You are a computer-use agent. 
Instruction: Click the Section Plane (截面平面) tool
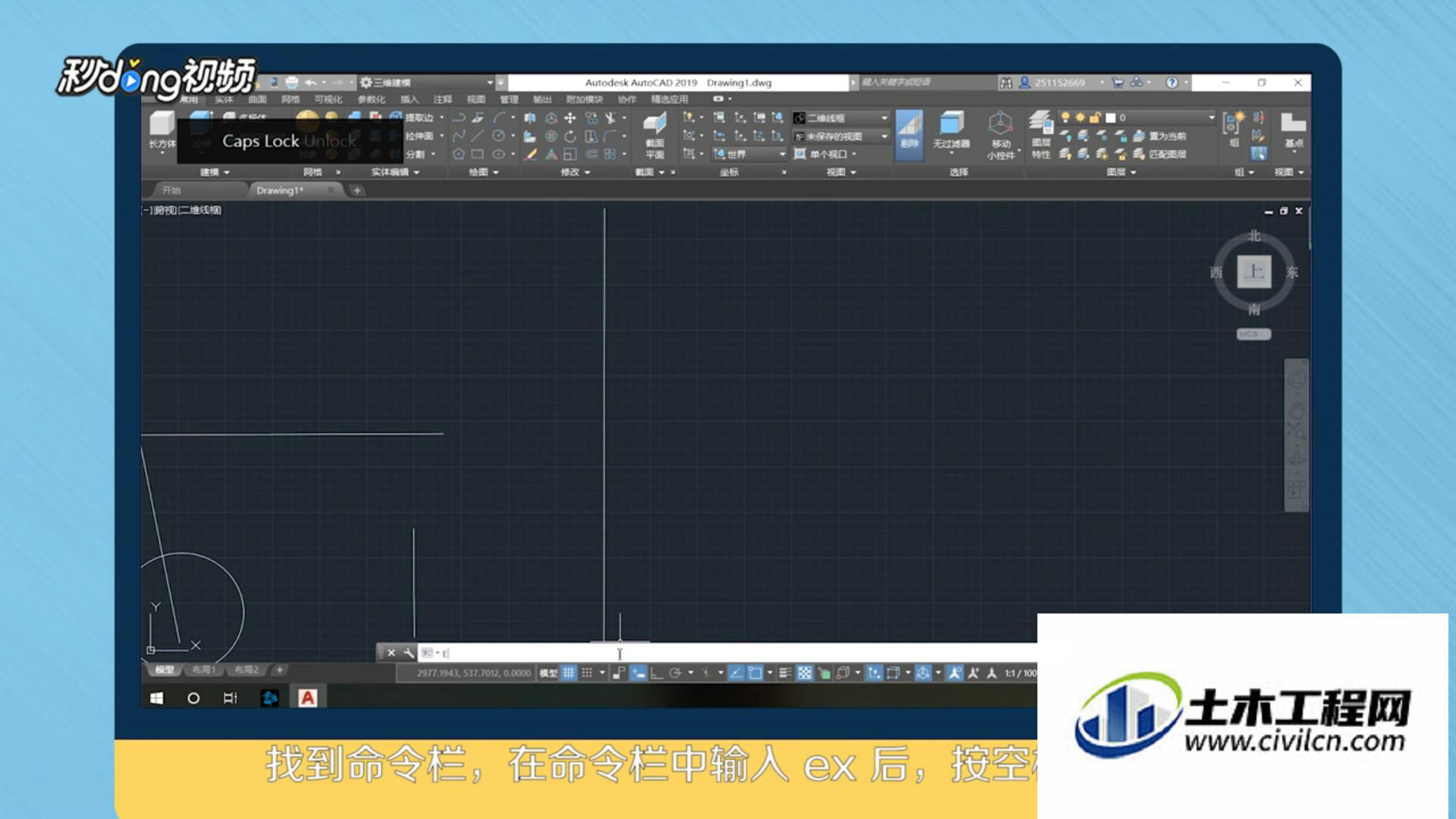654,136
